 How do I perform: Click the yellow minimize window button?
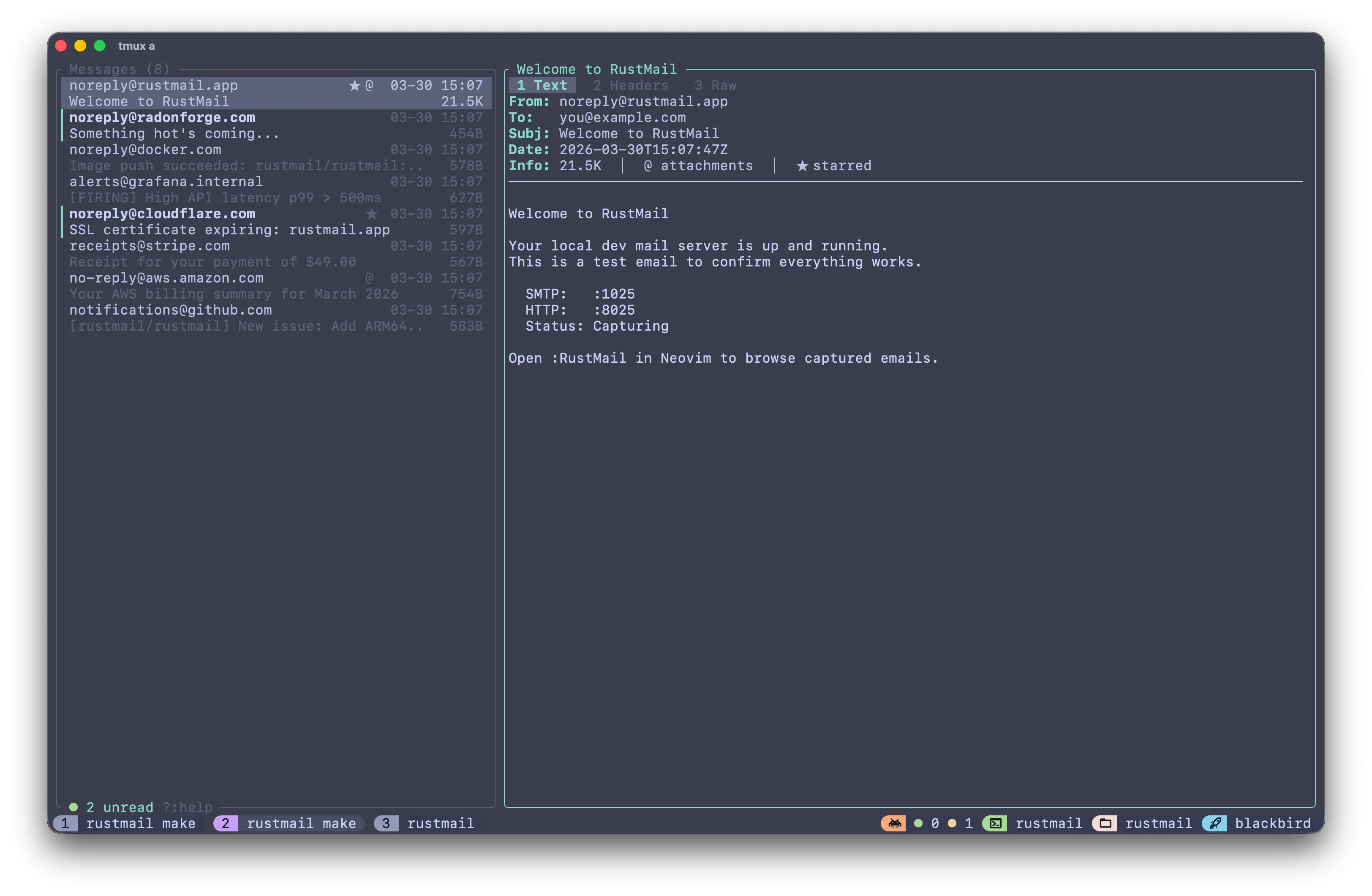point(80,46)
